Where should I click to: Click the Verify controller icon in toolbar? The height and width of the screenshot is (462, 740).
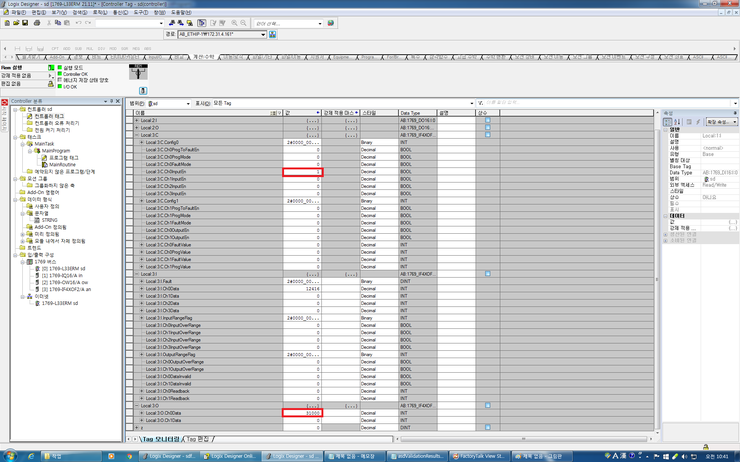point(222,23)
